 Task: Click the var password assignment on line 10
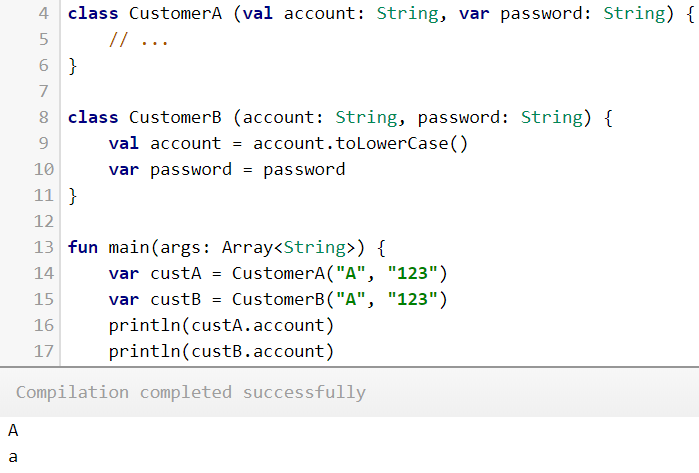click(227, 170)
